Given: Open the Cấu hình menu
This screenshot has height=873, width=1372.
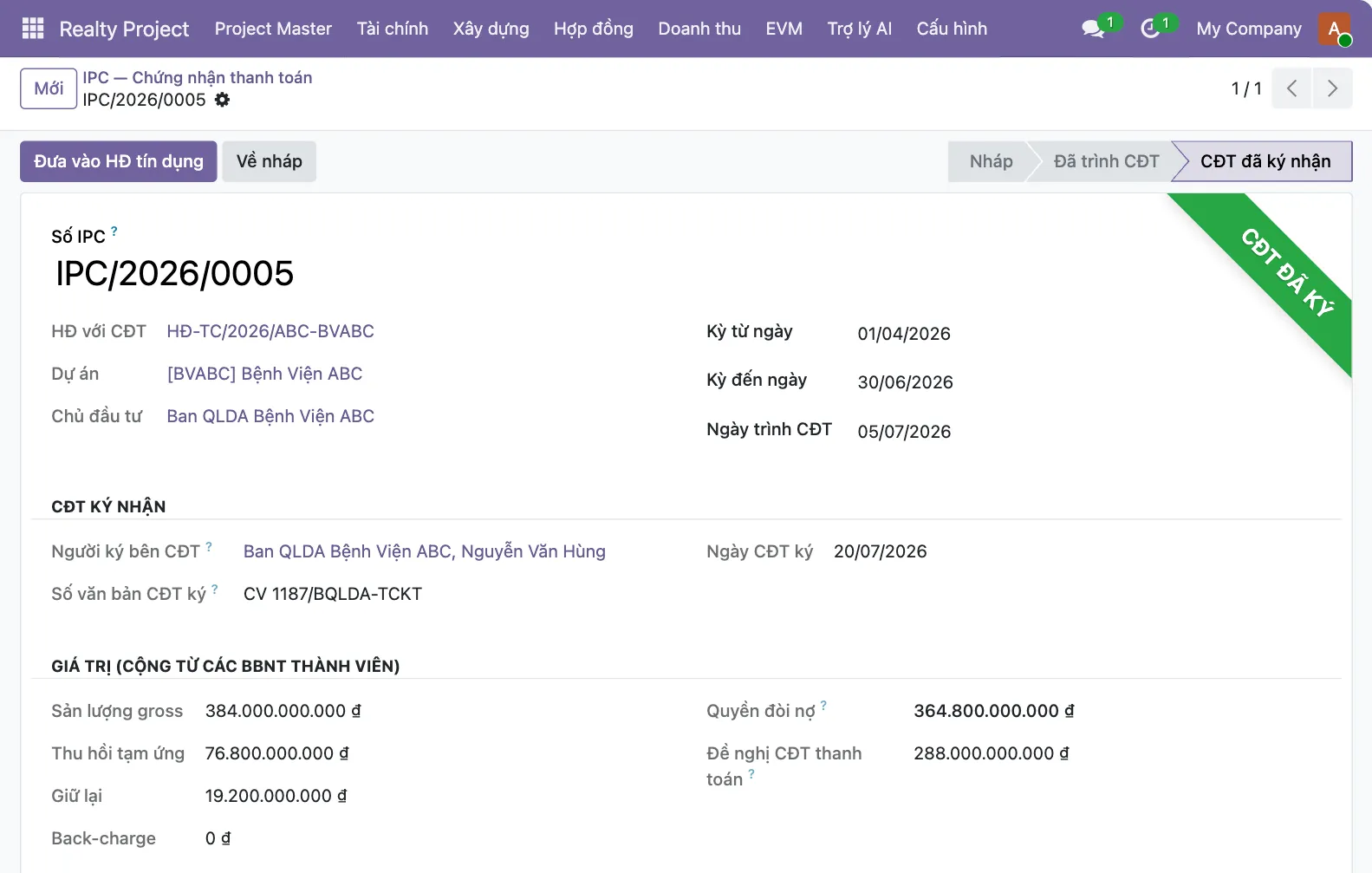Looking at the screenshot, I should (952, 29).
